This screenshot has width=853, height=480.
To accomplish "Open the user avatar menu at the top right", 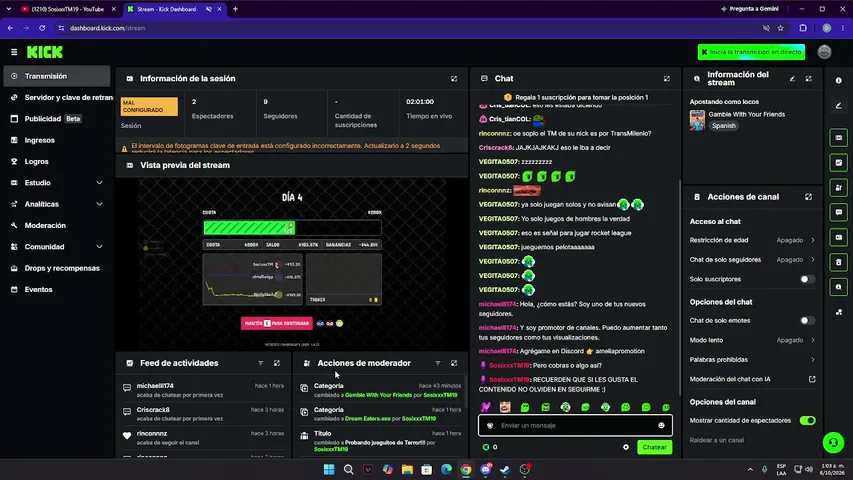I will tap(824, 52).
